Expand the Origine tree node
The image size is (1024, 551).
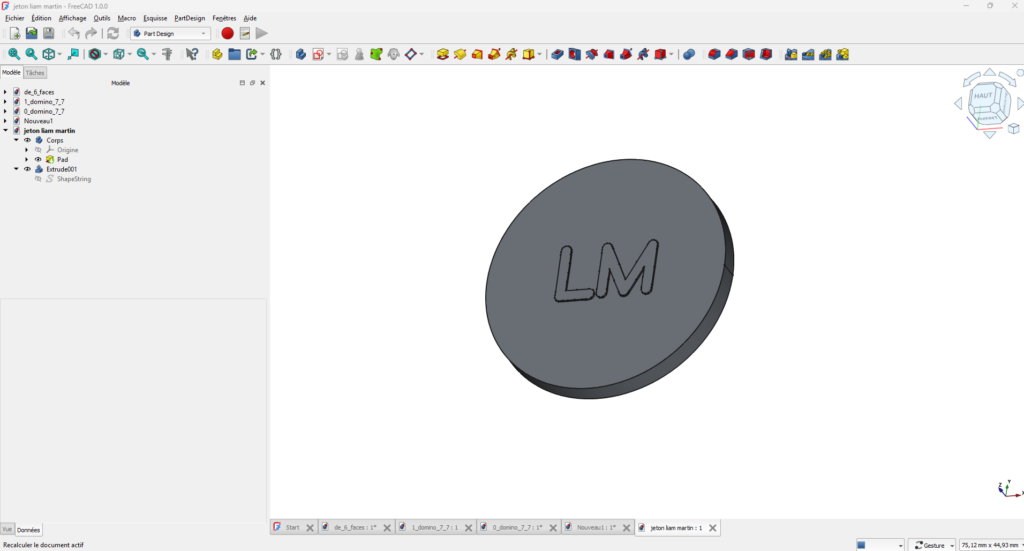click(27, 150)
